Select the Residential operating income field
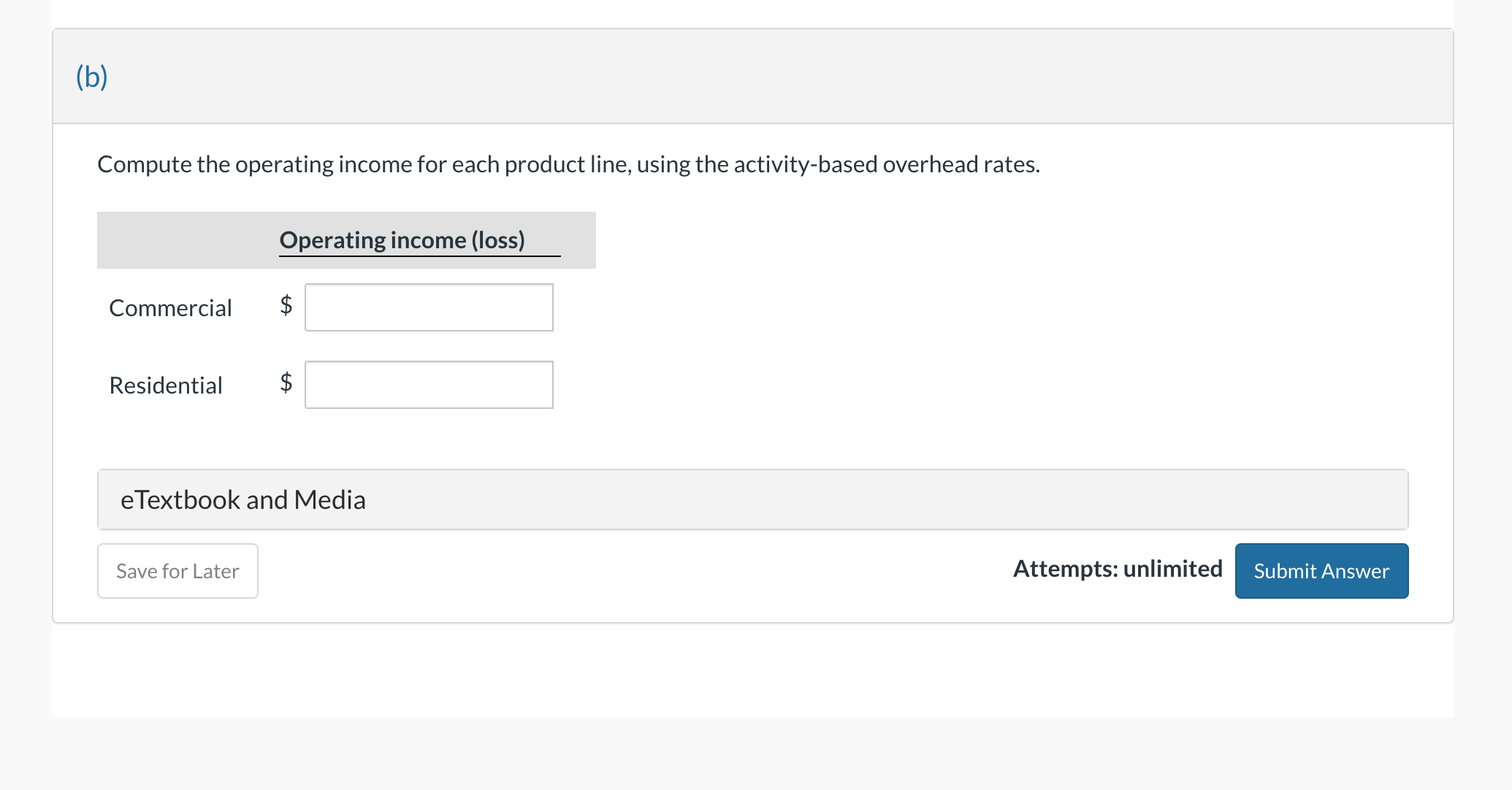Viewport: 1512px width, 790px height. point(429,385)
